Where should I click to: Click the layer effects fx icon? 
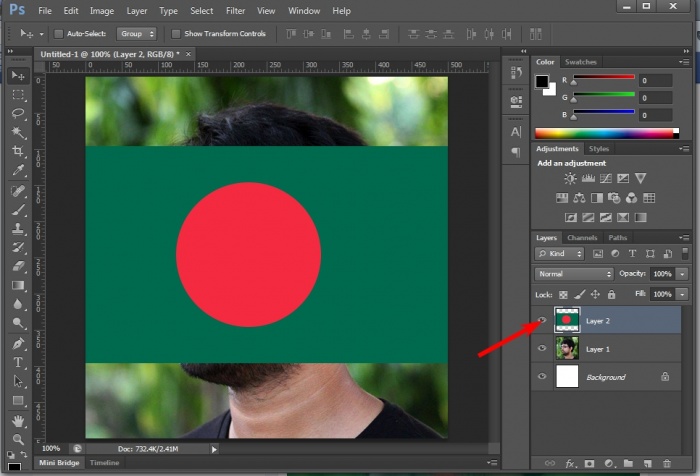pos(571,464)
